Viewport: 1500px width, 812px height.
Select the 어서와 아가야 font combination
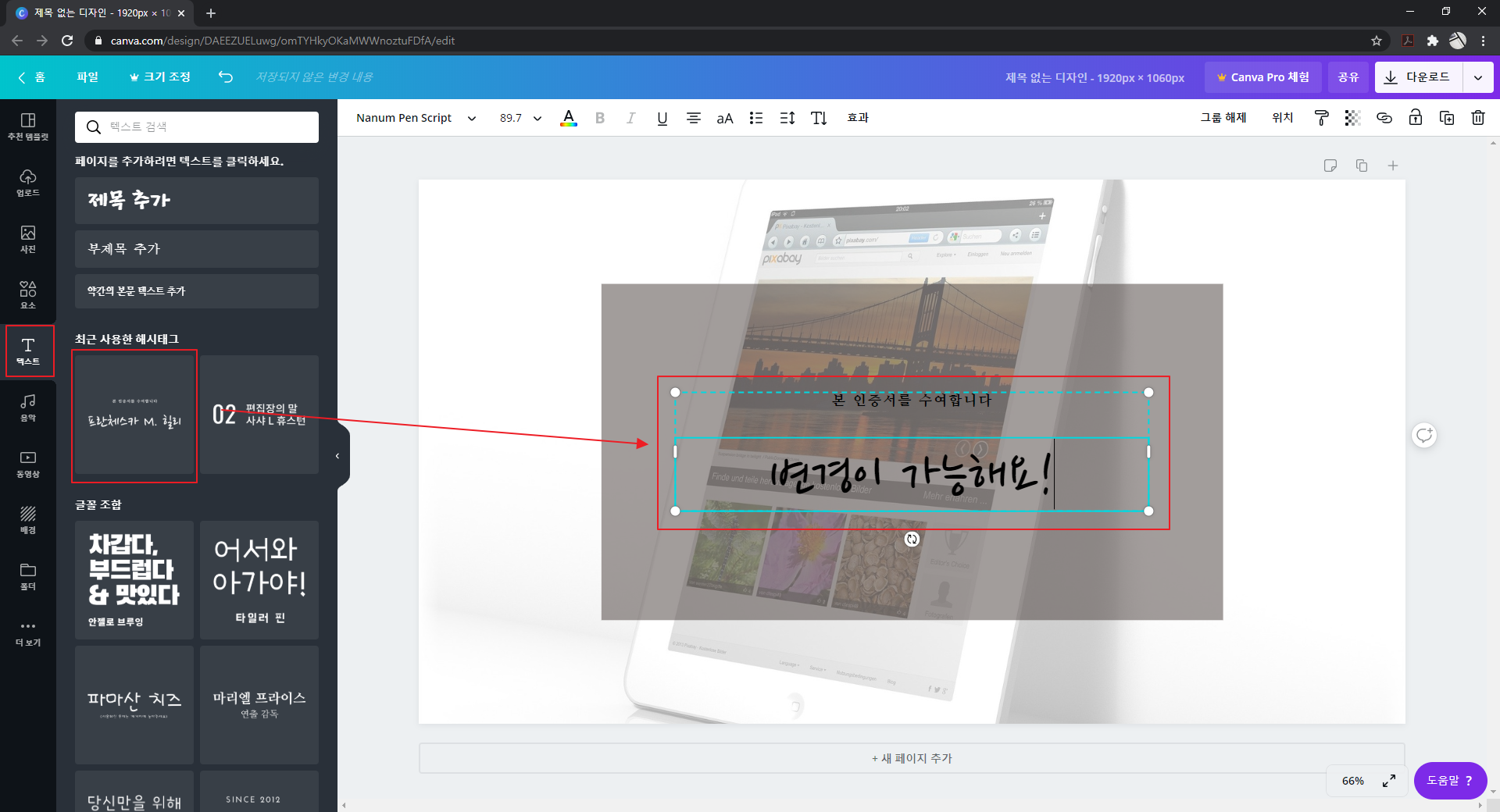[x=259, y=580]
